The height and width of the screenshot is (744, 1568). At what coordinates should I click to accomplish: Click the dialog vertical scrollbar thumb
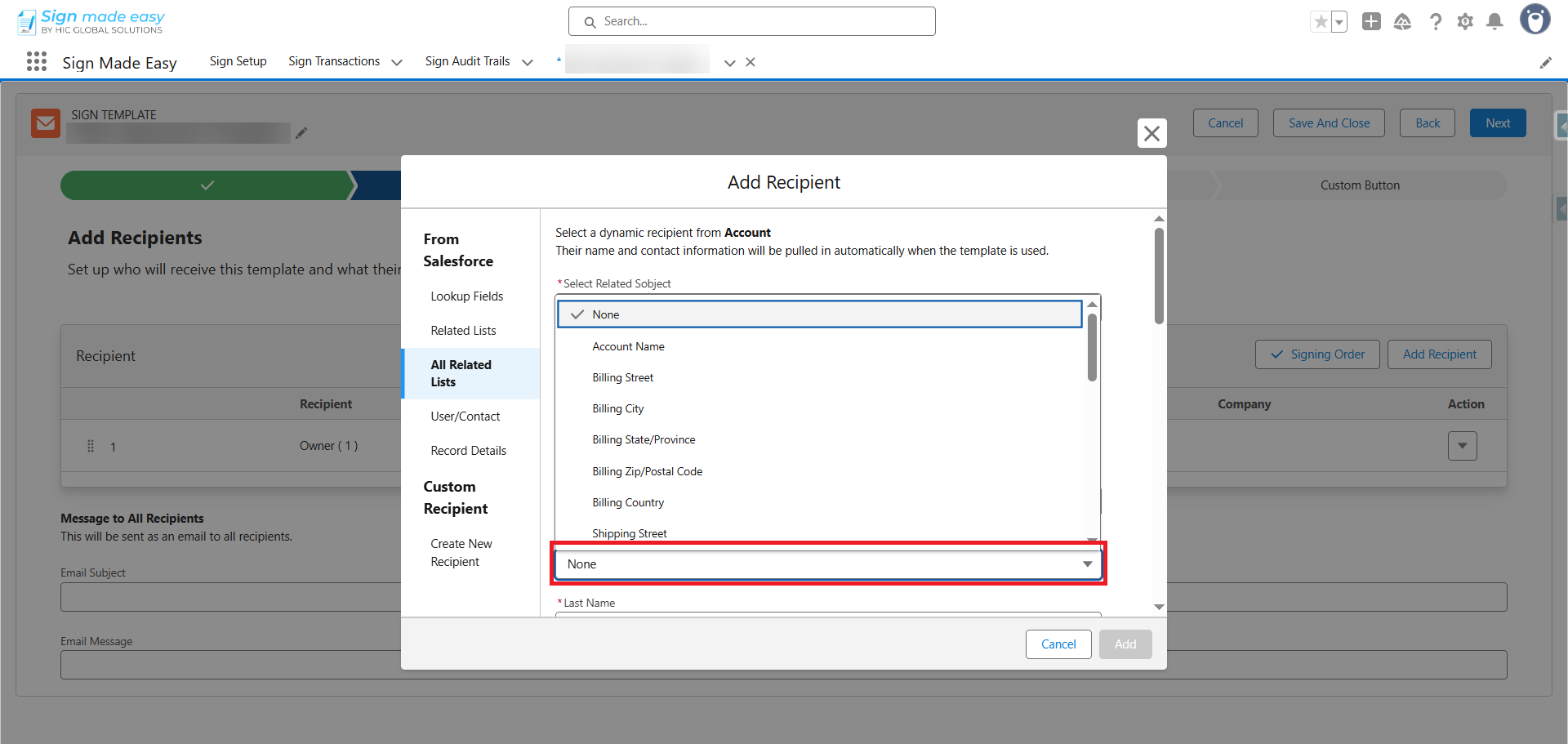(x=1159, y=275)
